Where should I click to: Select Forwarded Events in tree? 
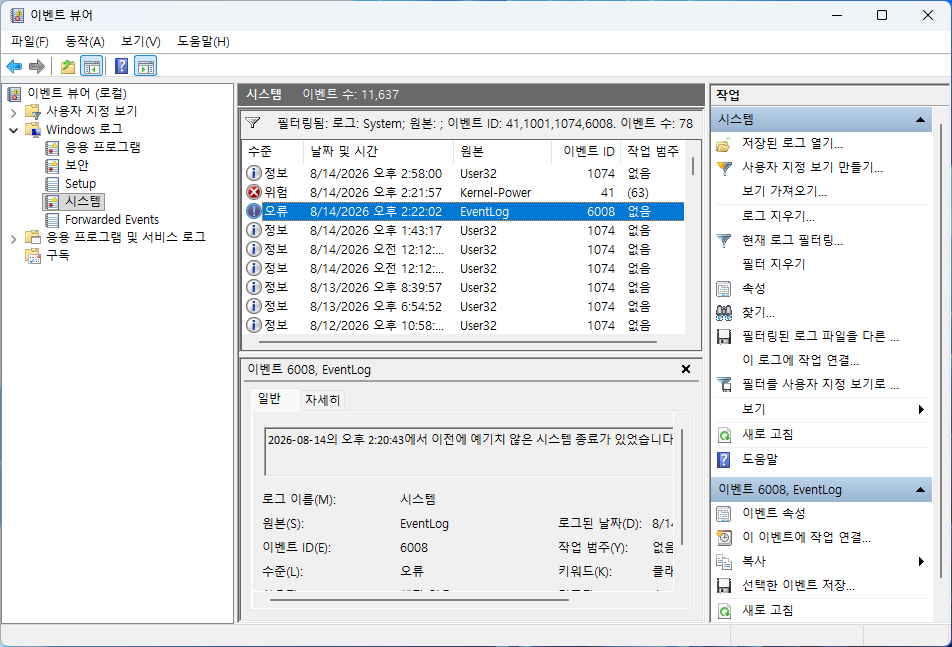tap(112, 220)
